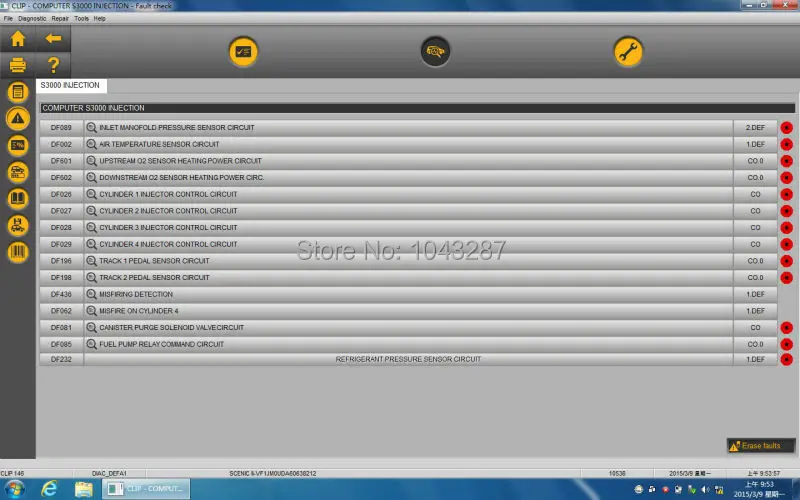
Task: Open the wrench repair icon
Action: click(x=628, y=52)
